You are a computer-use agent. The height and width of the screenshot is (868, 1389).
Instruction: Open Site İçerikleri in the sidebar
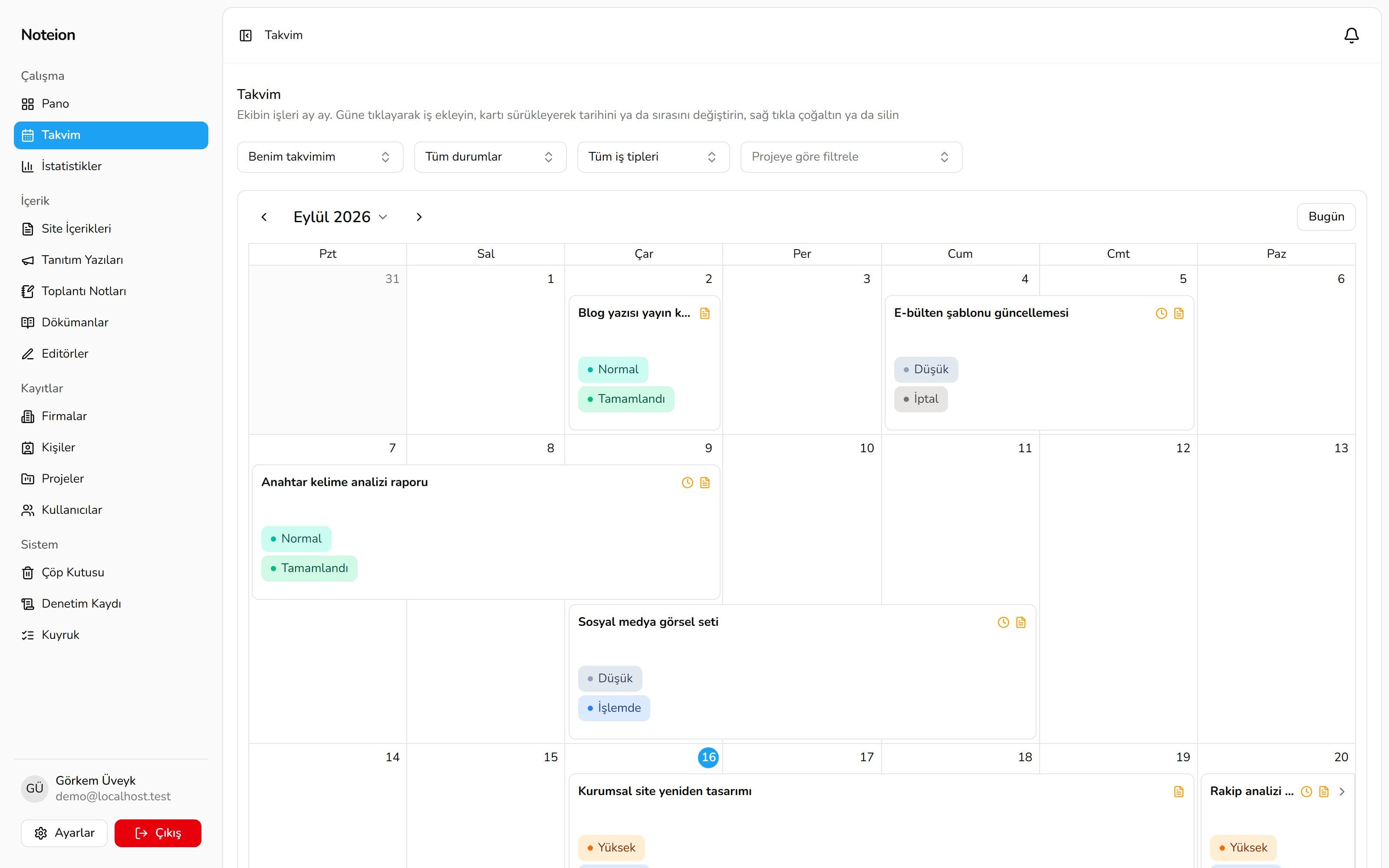[x=111, y=229]
